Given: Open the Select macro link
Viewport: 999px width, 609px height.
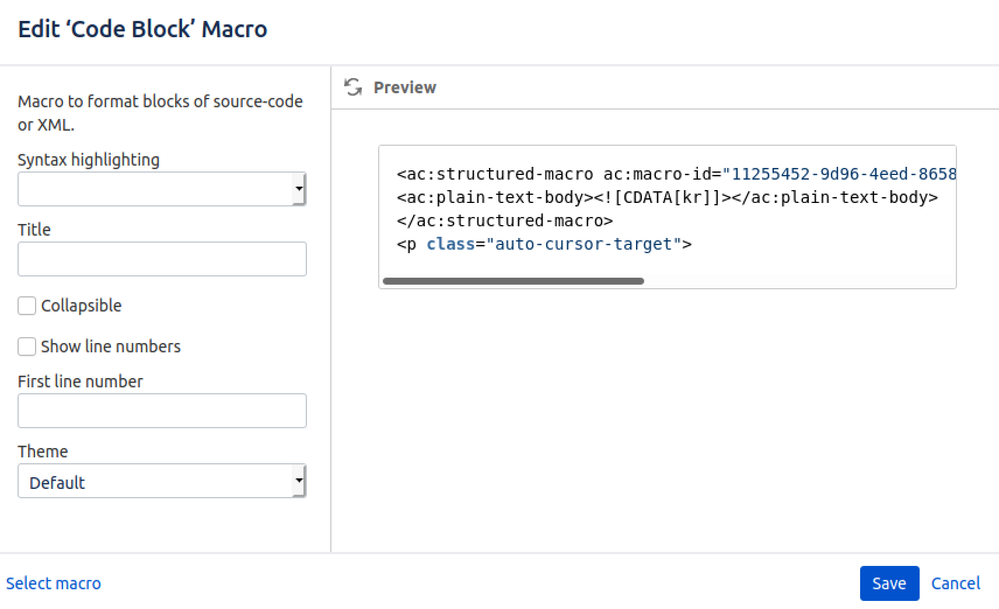Looking at the screenshot, I should coord(53,583).
